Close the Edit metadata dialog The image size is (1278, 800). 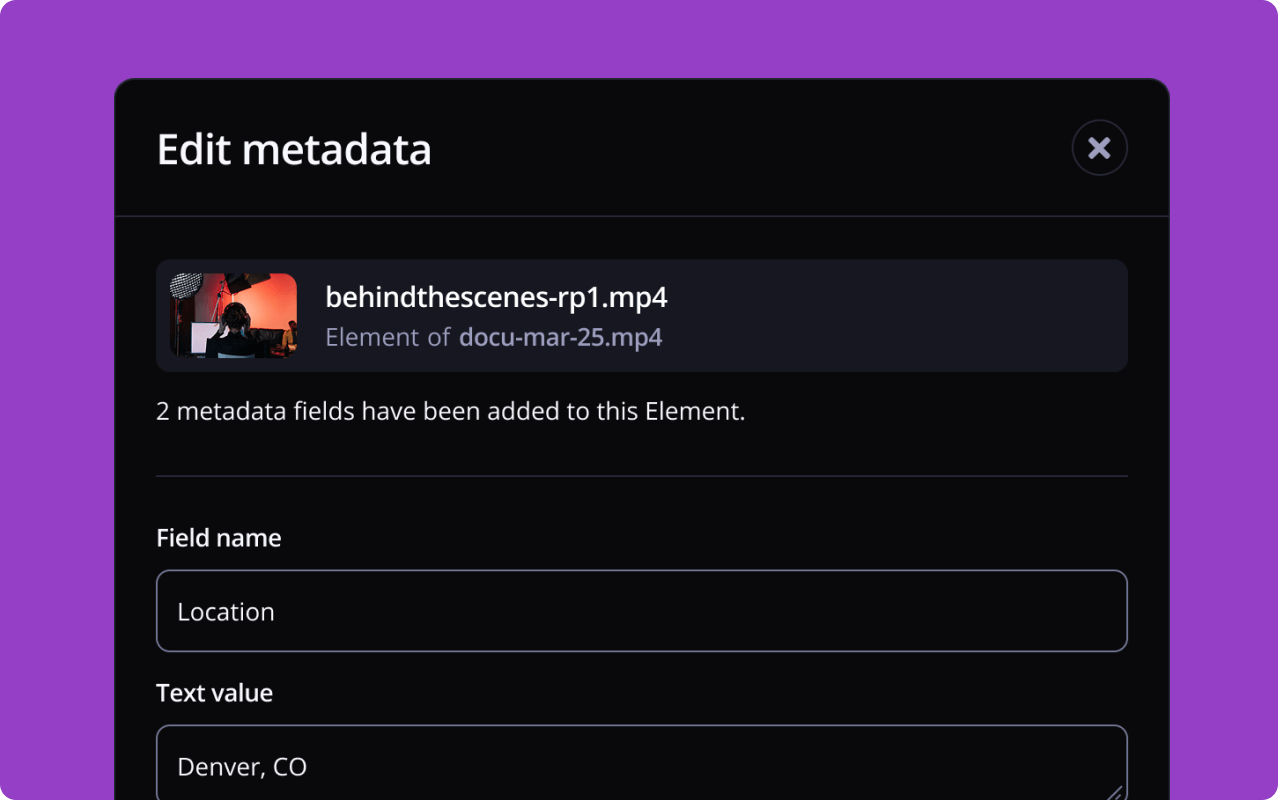click(1099, 148)
